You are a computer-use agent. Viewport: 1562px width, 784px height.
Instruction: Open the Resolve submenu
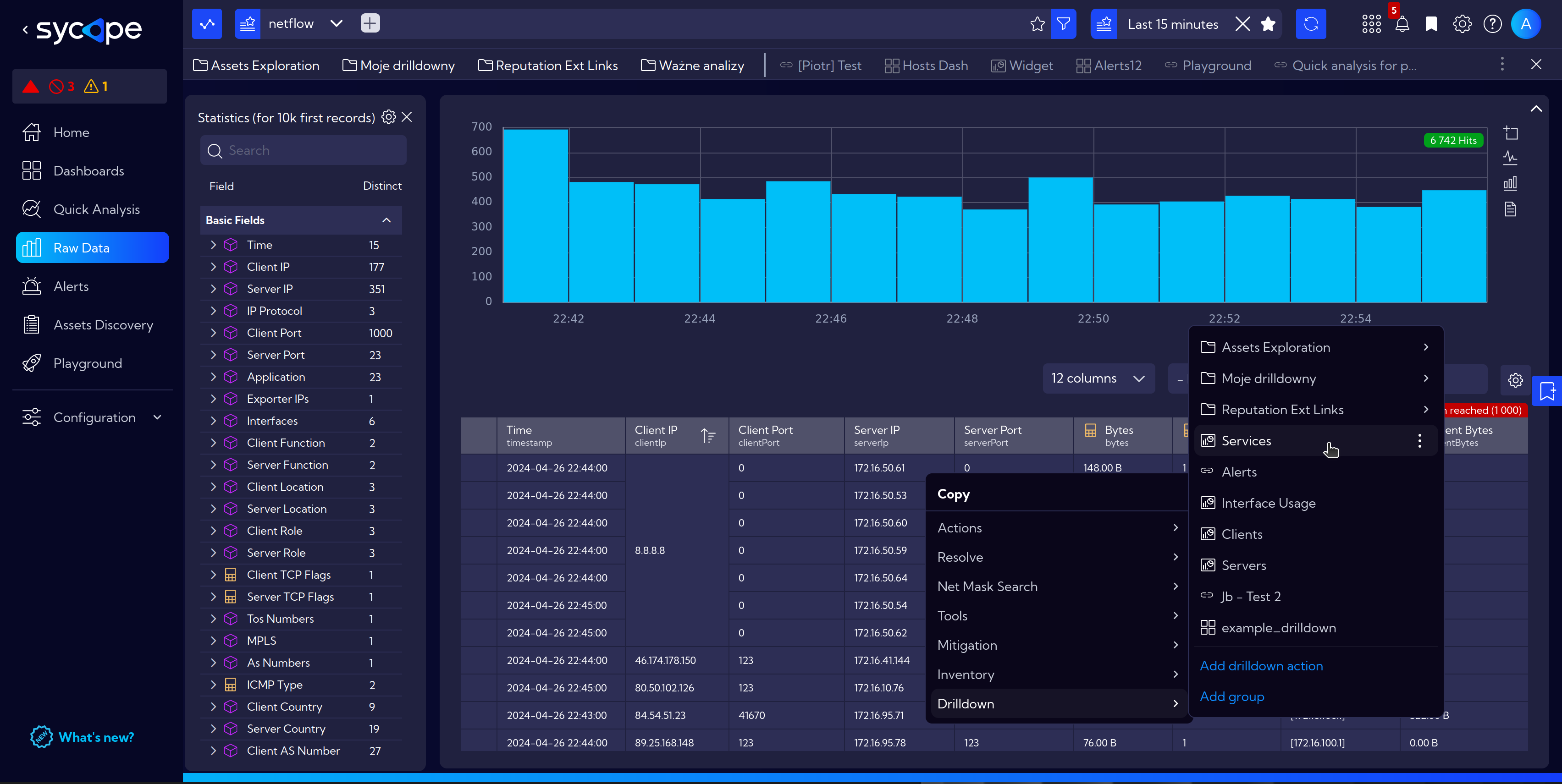1058,557
